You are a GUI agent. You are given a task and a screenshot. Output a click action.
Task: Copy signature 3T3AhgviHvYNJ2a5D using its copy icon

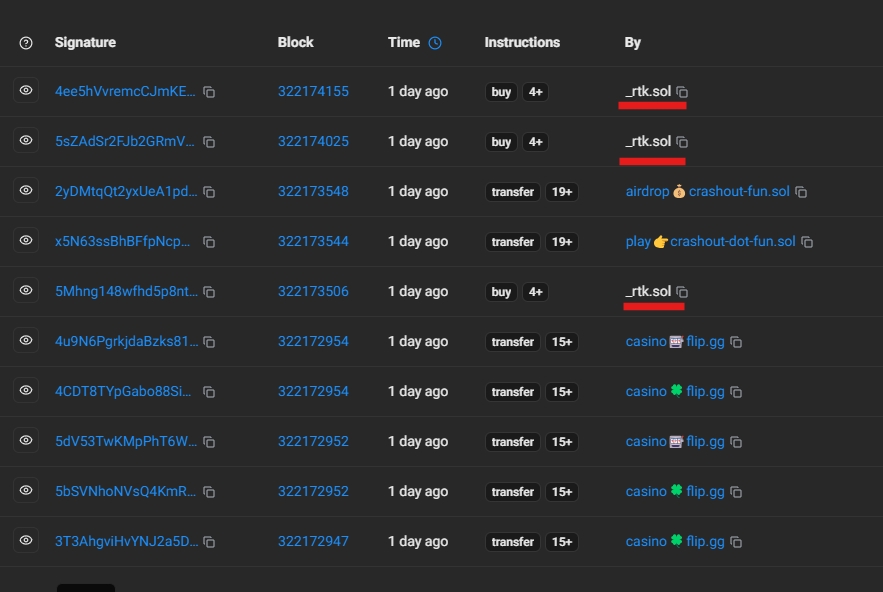[209, 542]
